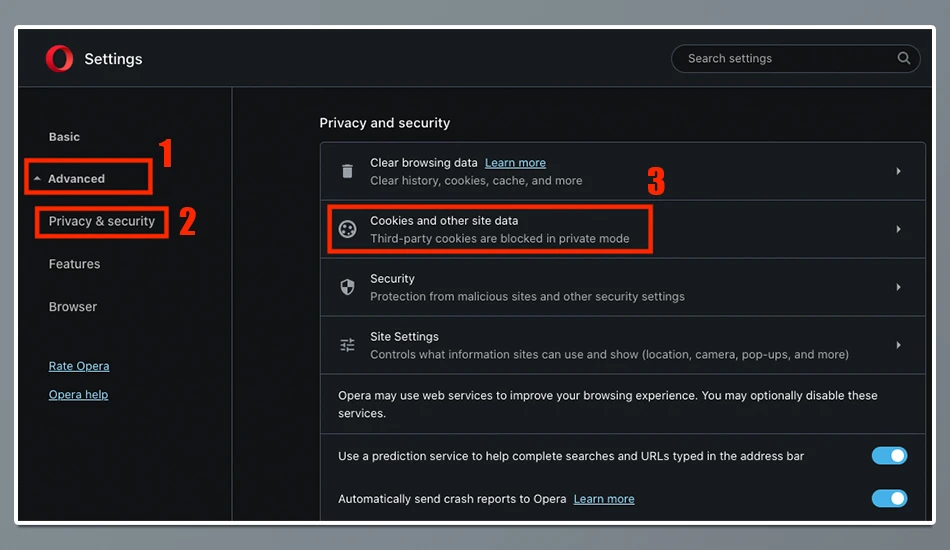This screenshot has width=950, height=550.
Task: Open the Basic settings section
Action: (64, 137)
